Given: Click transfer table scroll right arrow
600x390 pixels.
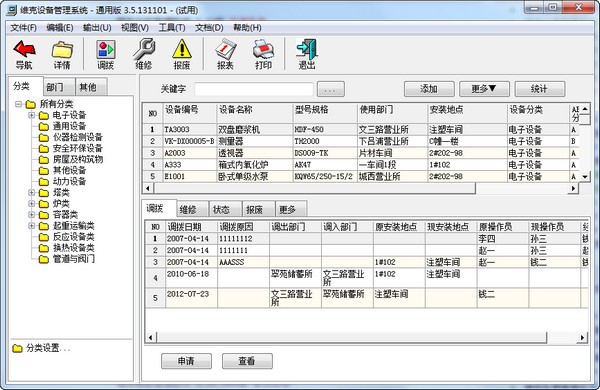Looking at the screenshot, I should (x=582, y=338).
